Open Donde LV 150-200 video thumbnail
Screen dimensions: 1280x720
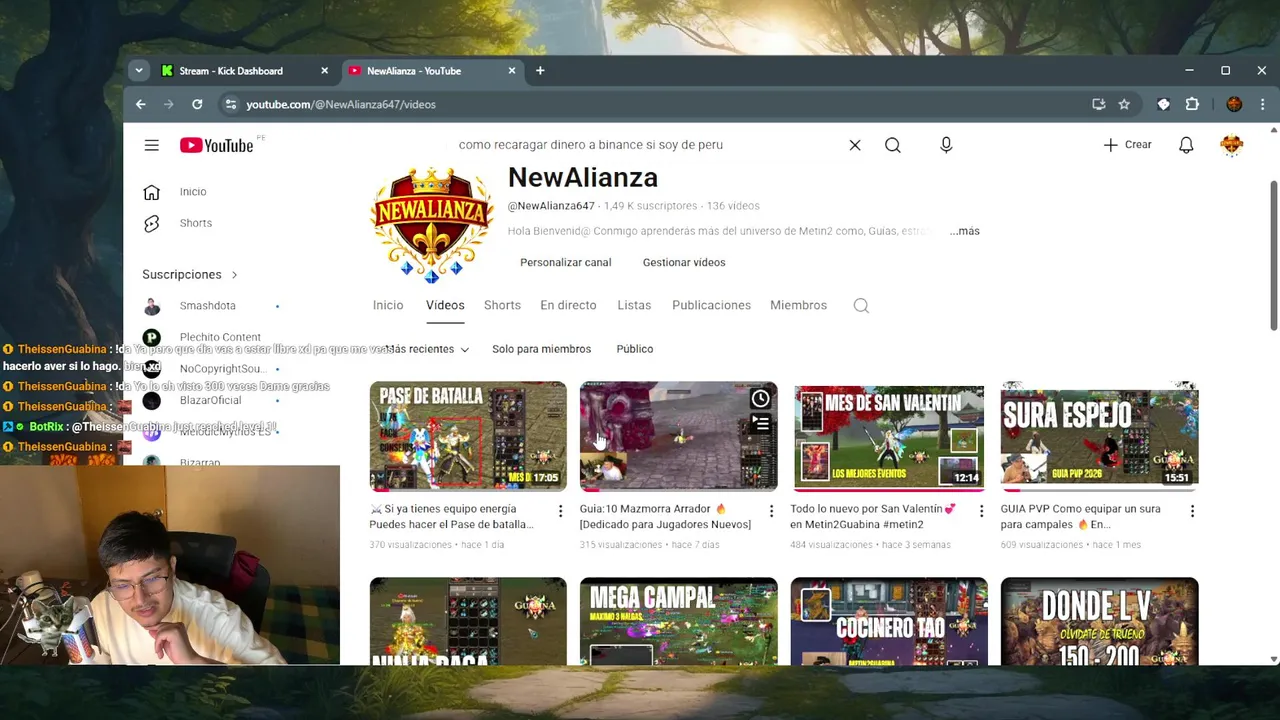(1099, 621)
